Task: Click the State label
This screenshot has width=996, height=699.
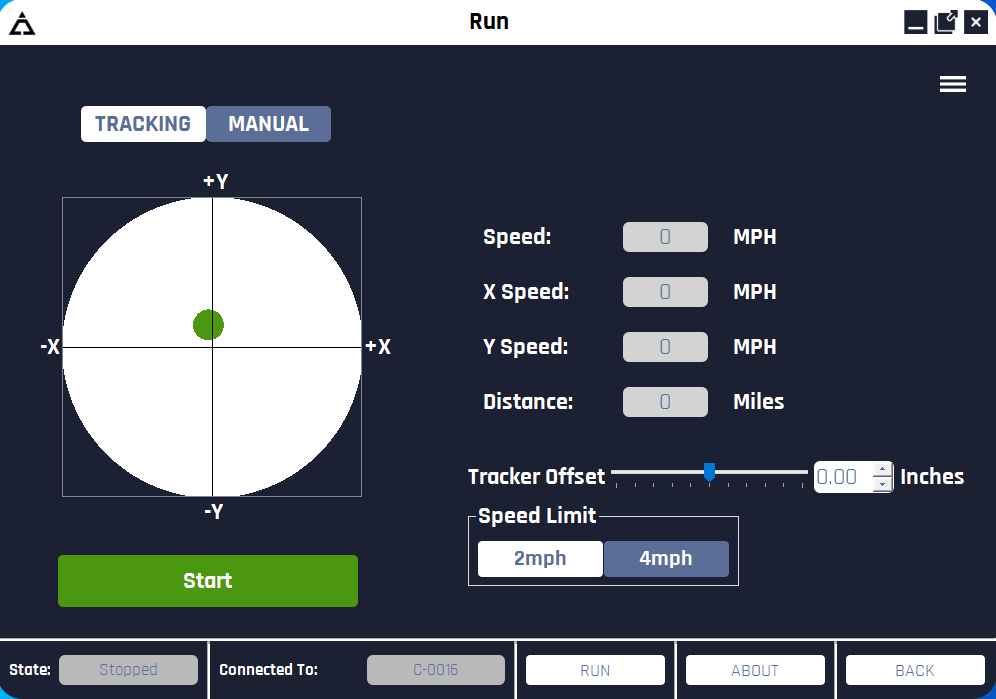Action: tap(30, 670)
